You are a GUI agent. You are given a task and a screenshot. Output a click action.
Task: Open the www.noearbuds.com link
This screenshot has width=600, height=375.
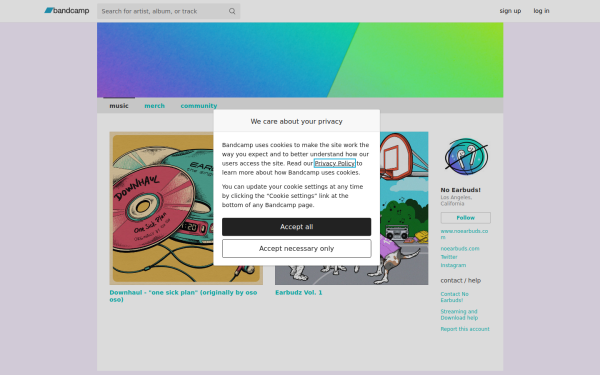point(464,234)
